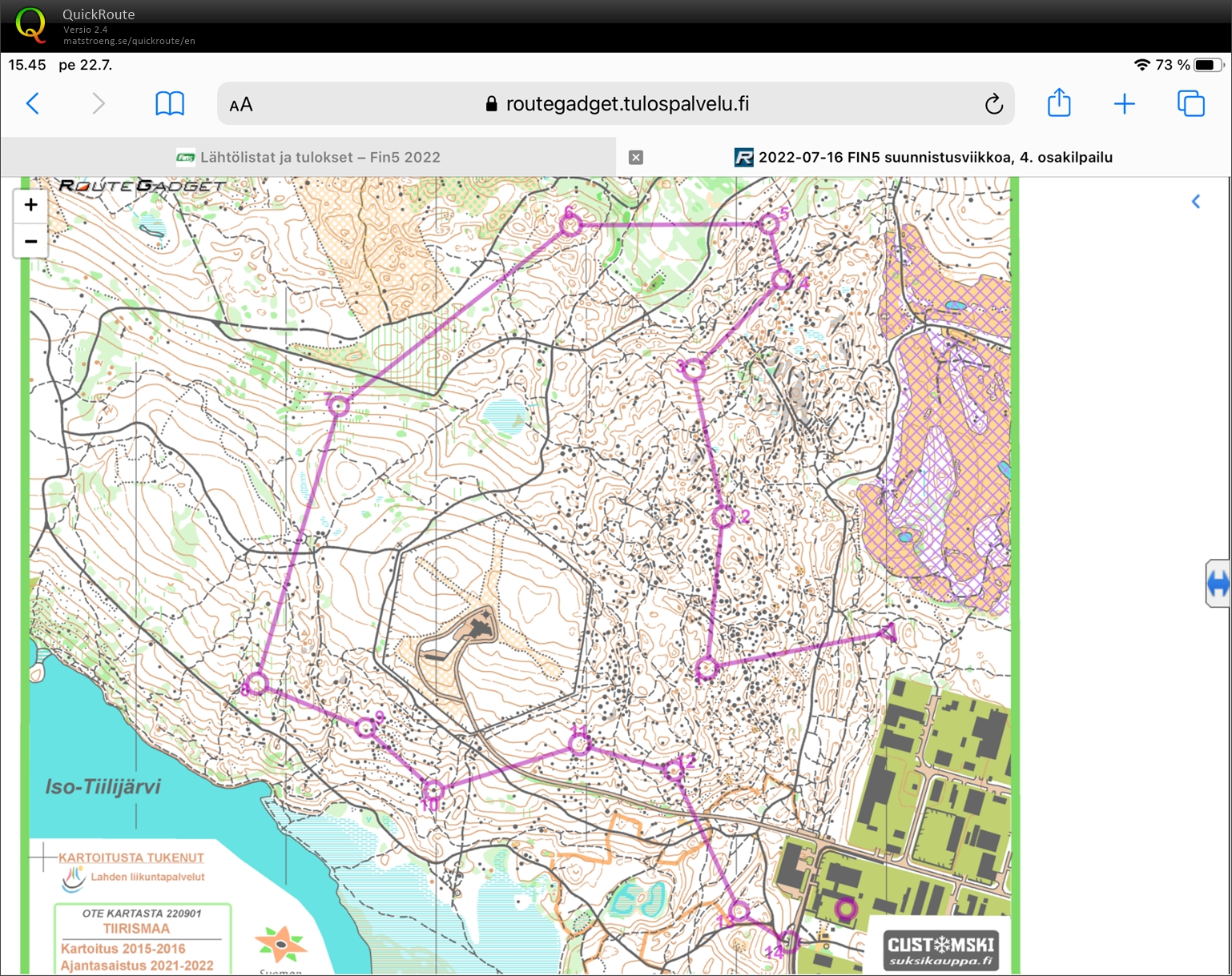The height and width of the screenshot is (976, 1232).
Task: Switch to Lähtölistat ja tulokset tab
Action: [x=308, y=157]
